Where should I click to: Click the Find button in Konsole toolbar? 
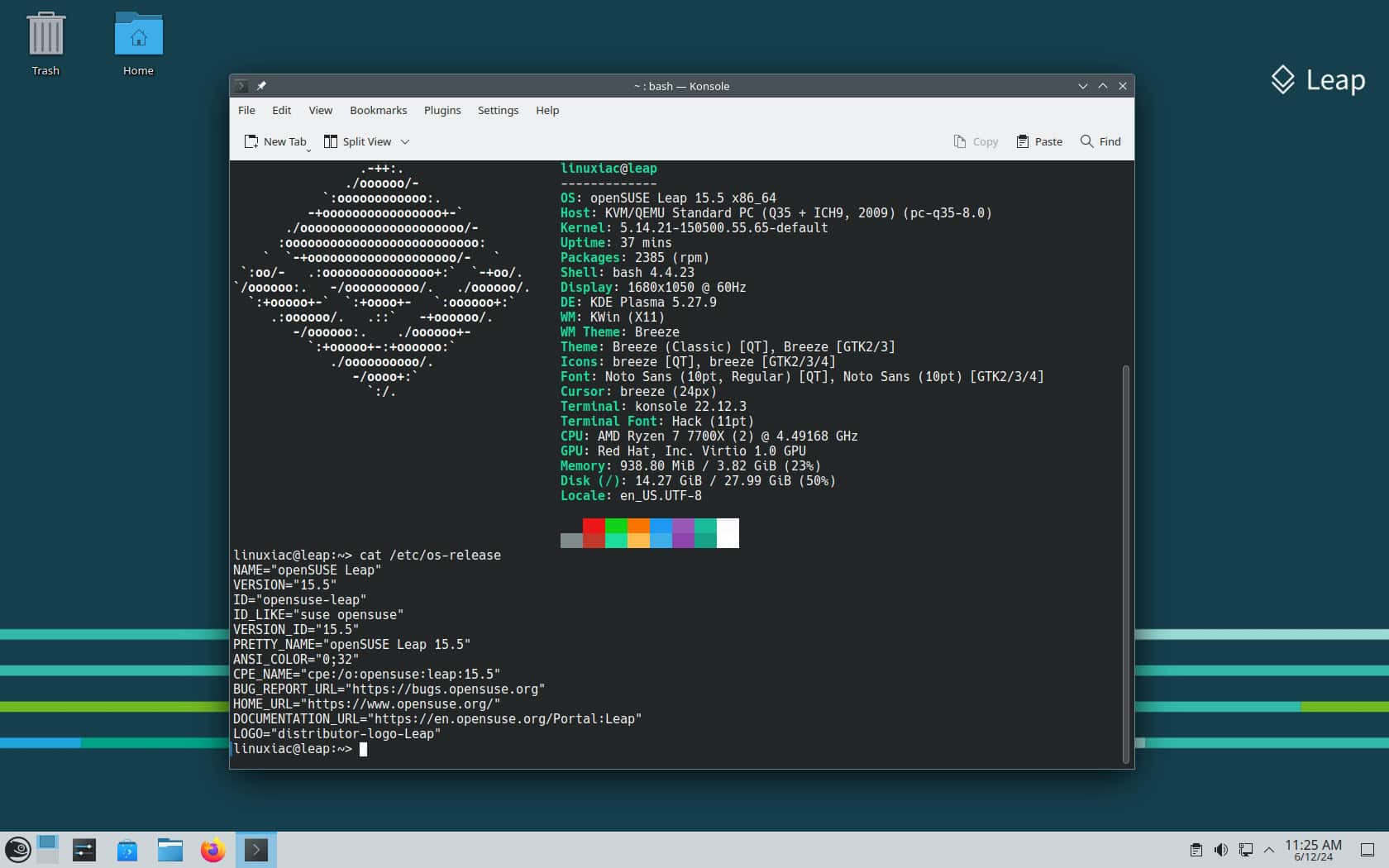(x=1100, y=141)
